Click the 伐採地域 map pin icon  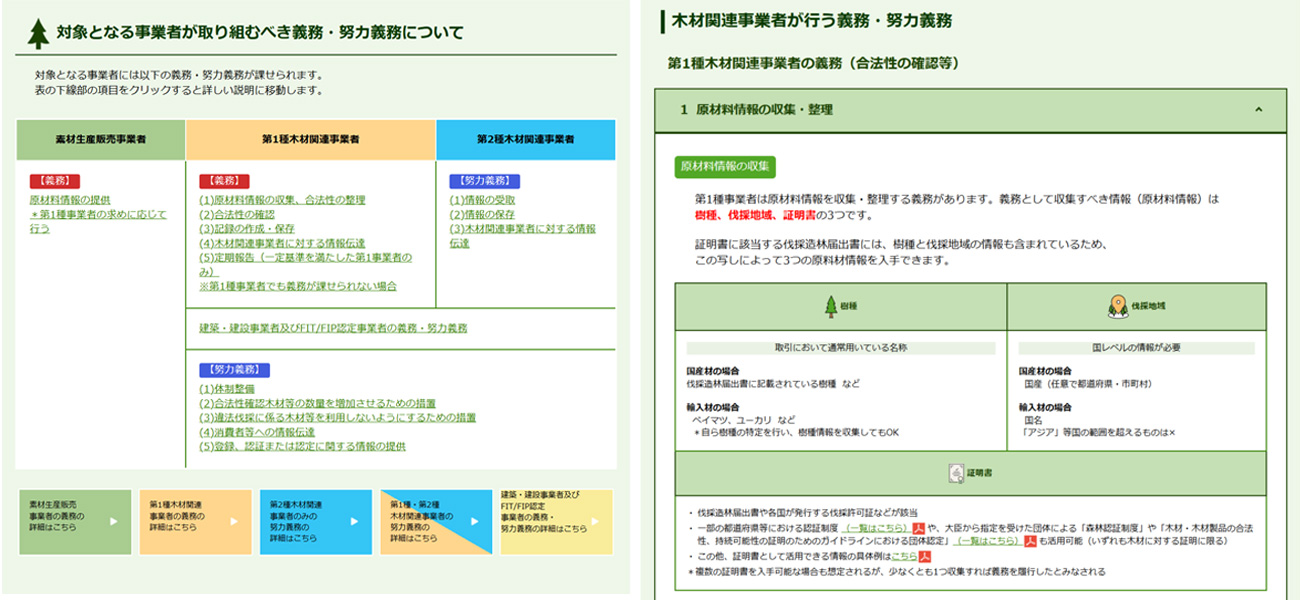click(x=1118, y=306)
